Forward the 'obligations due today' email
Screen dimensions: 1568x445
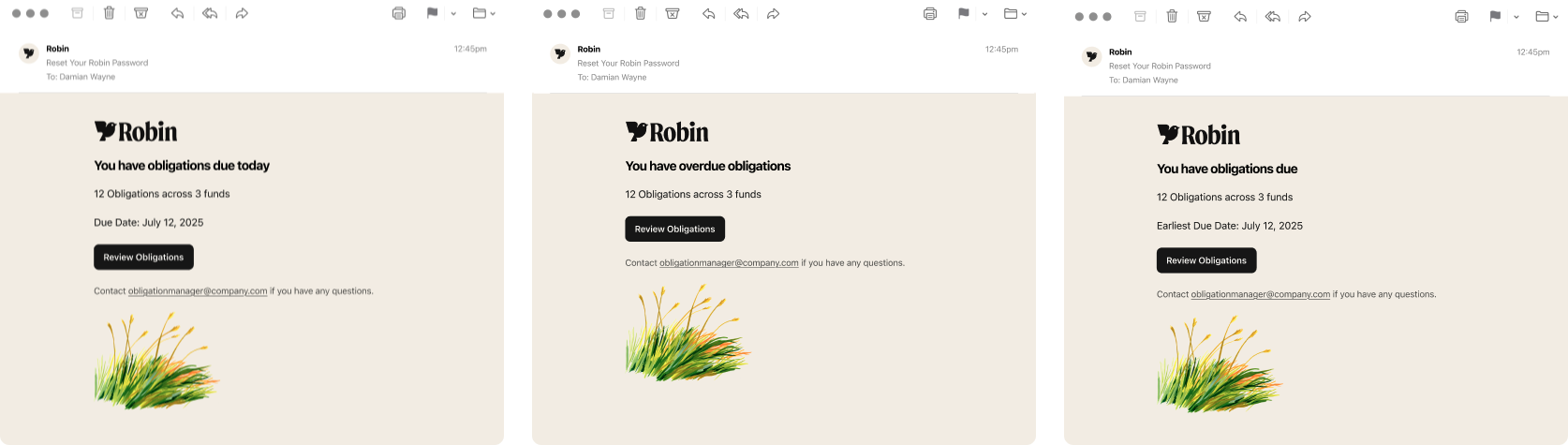[242, 13]
